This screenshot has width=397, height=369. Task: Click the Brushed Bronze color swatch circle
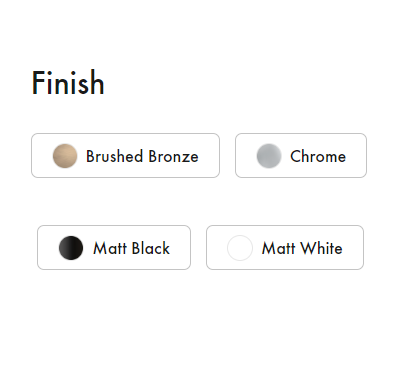tap(65, 156)
